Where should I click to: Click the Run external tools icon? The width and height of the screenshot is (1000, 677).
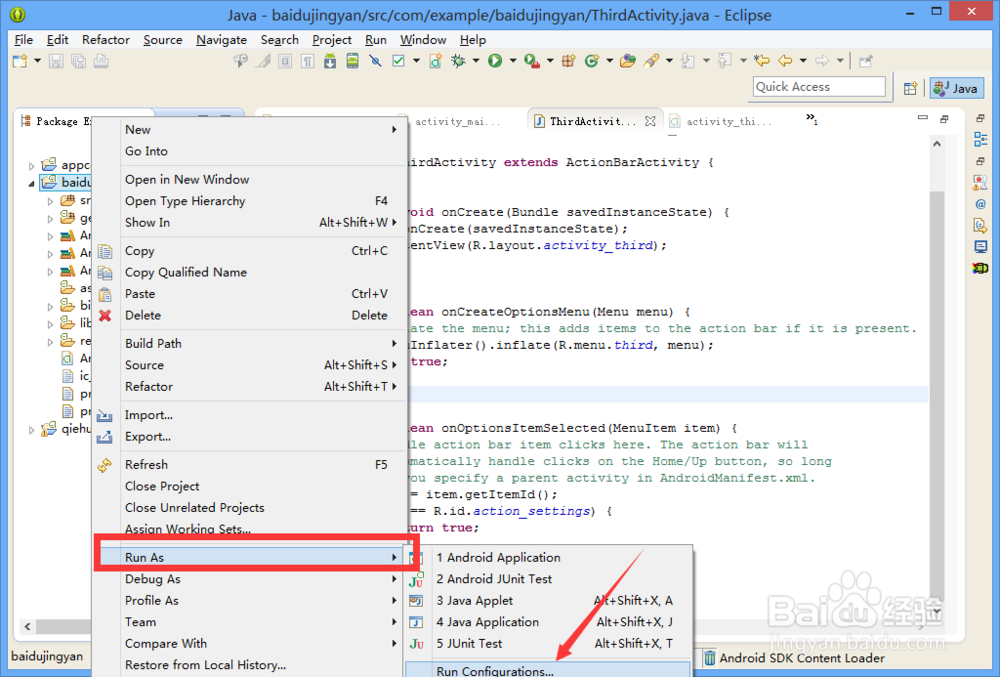532,61
